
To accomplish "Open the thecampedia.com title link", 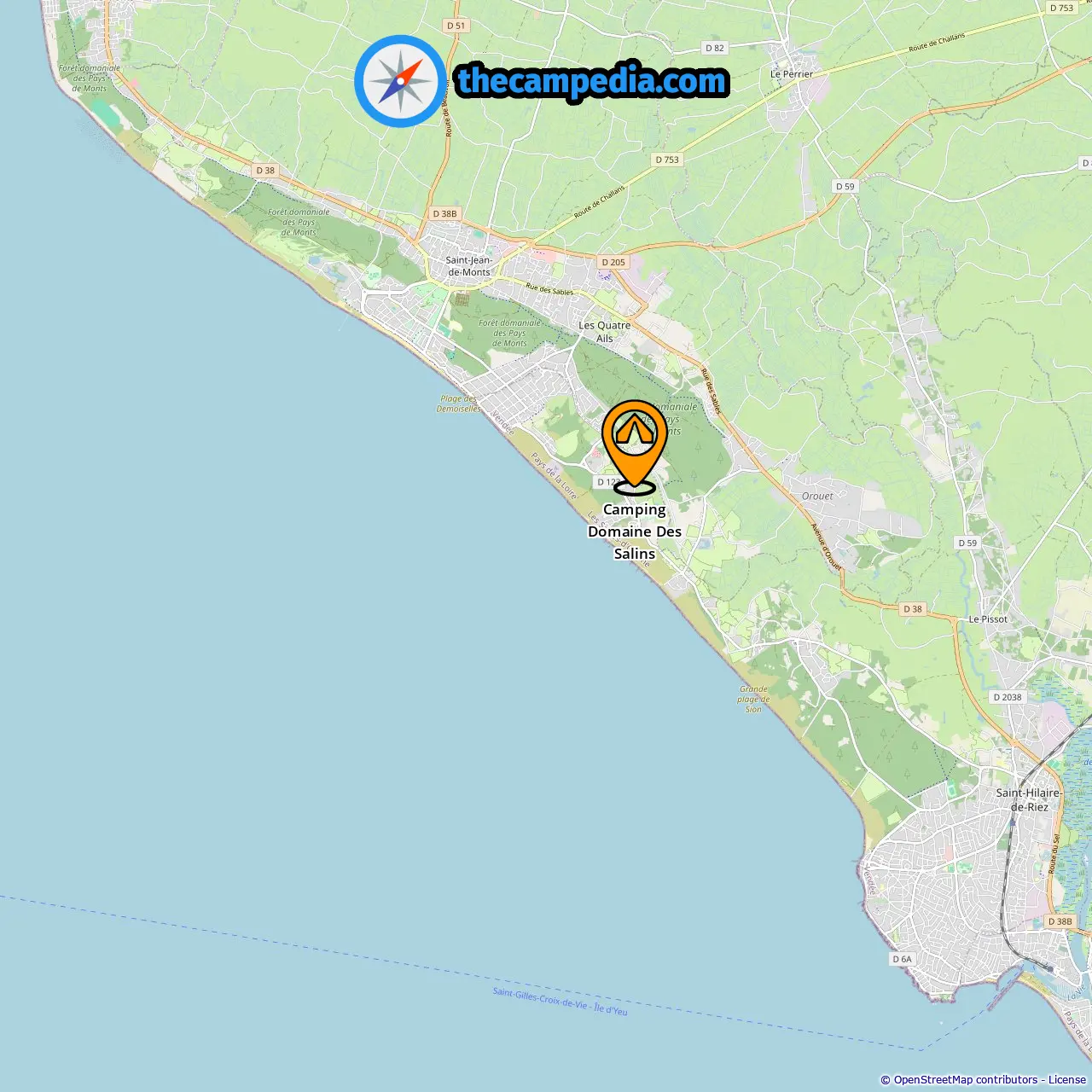I will 592,81.
